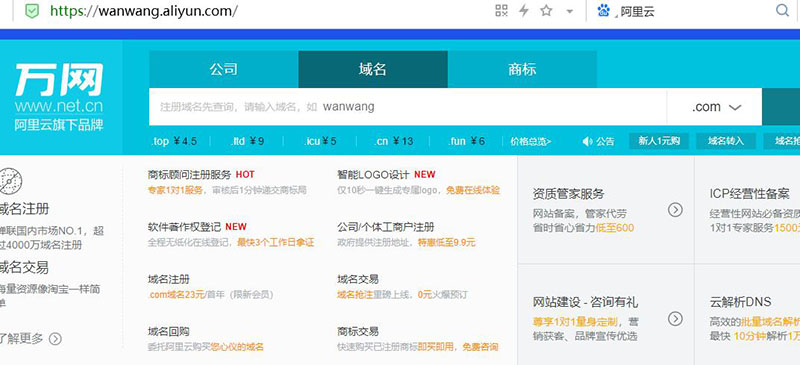Open the 域名交易 link with 域名抢注

click(x=358, y=279)
